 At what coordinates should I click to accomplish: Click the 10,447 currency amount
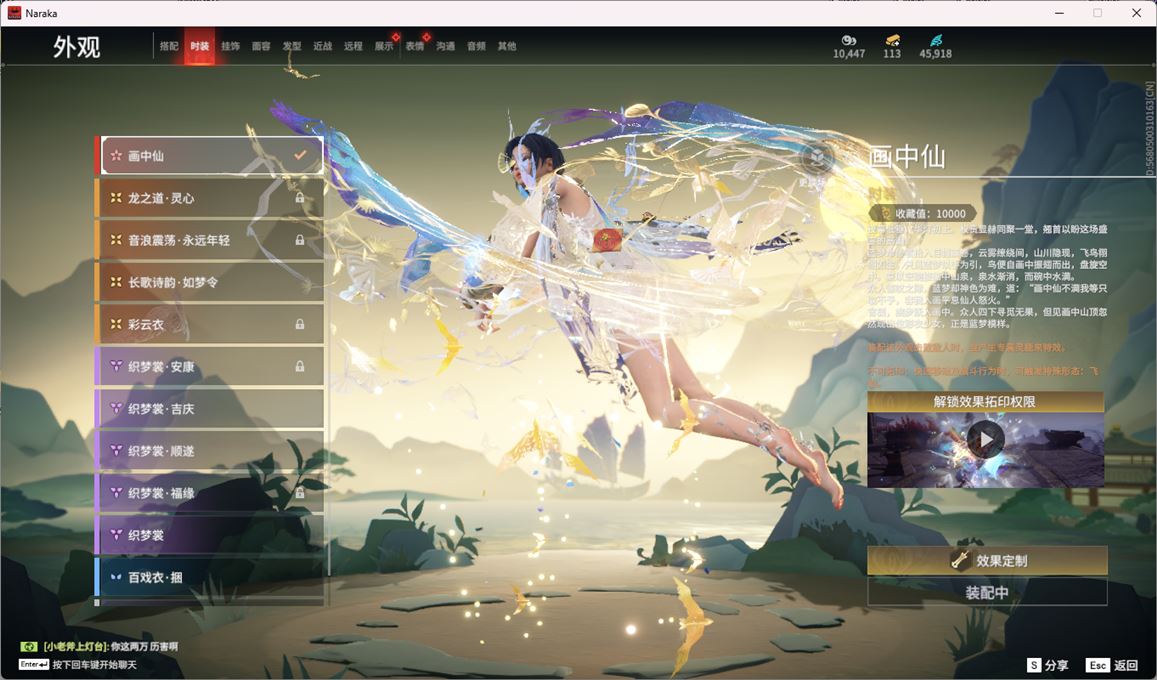pyautogui.click(x=849, y=54)
